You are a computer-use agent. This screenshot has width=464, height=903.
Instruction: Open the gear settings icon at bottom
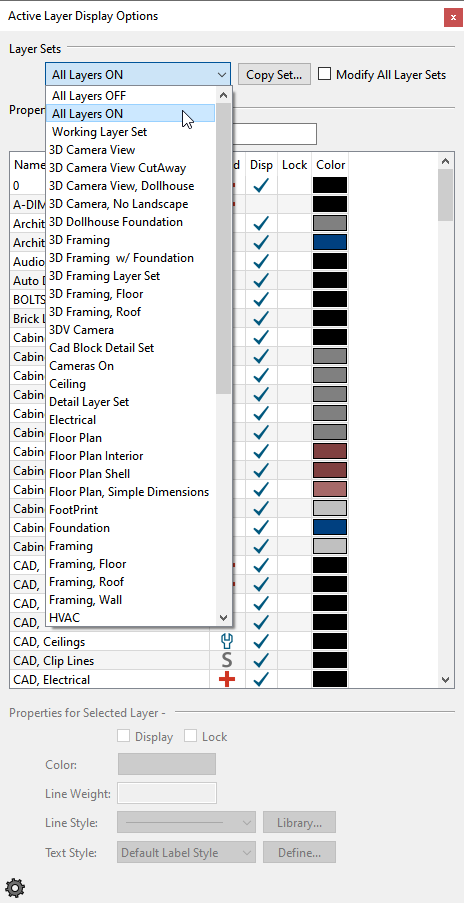click(14, 886)
